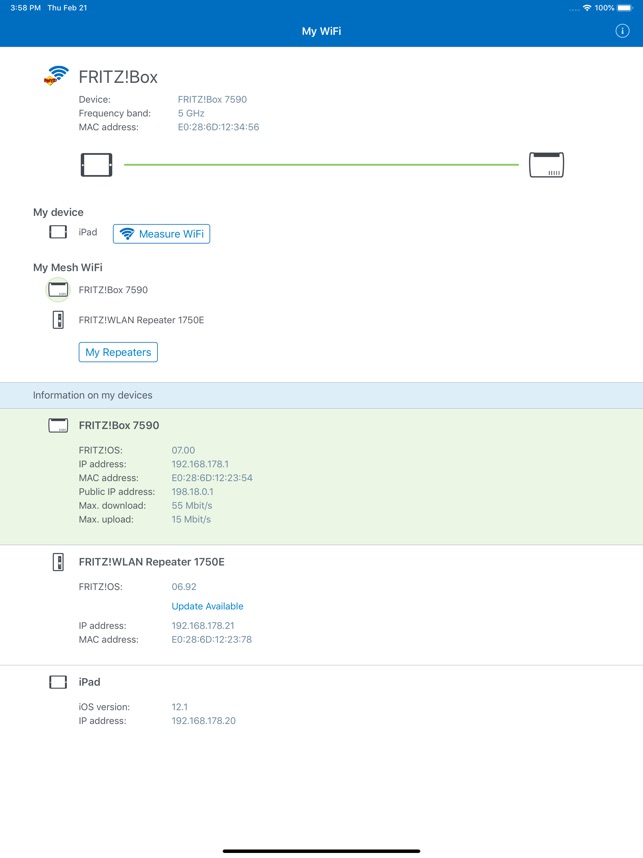
Task: Open the info icon in the header
Action: coord(622,31)
